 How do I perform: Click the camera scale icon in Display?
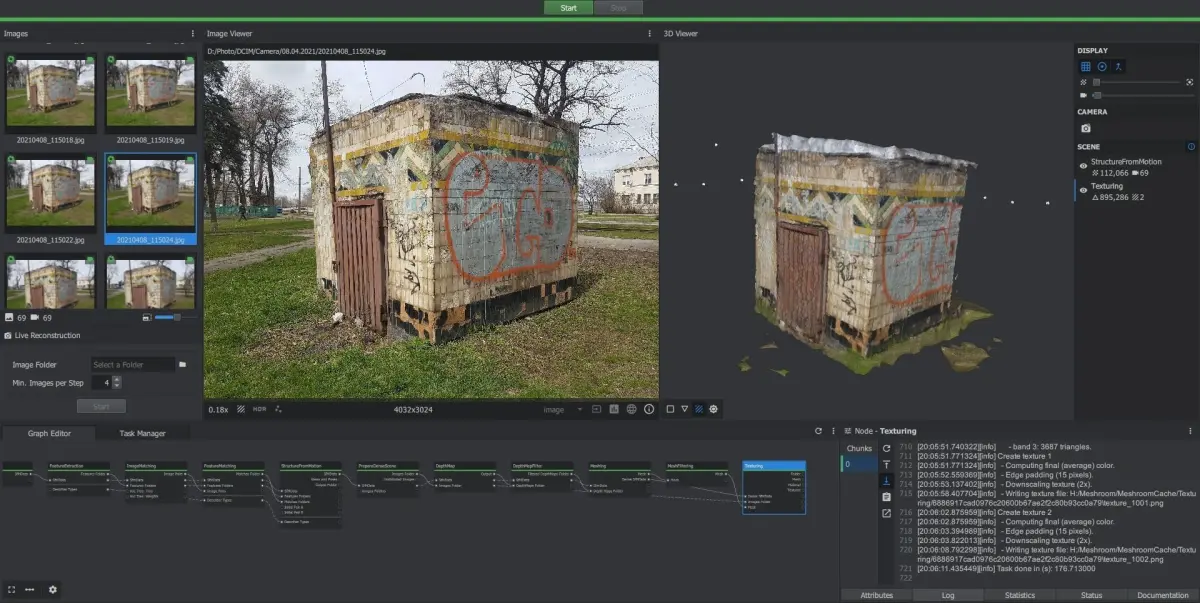[x=1084, y=95]
